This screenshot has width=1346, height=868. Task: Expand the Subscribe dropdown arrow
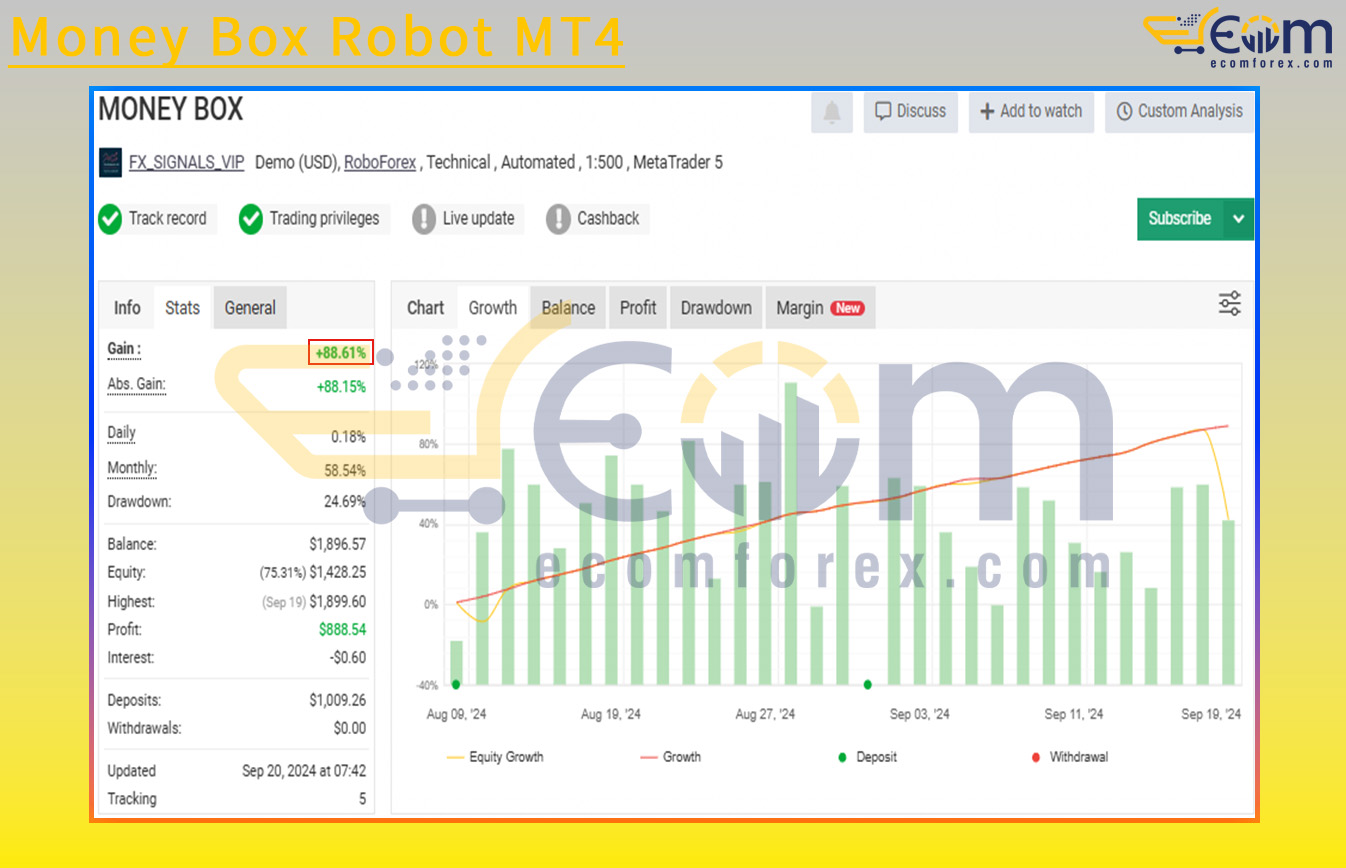click(x=1239, y=219)
